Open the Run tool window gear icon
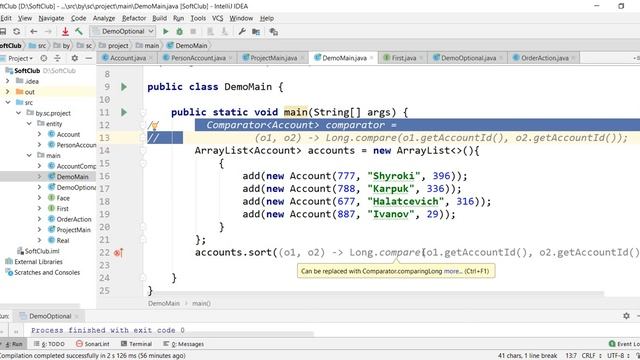The image size is (640, 360). [627, 316]
